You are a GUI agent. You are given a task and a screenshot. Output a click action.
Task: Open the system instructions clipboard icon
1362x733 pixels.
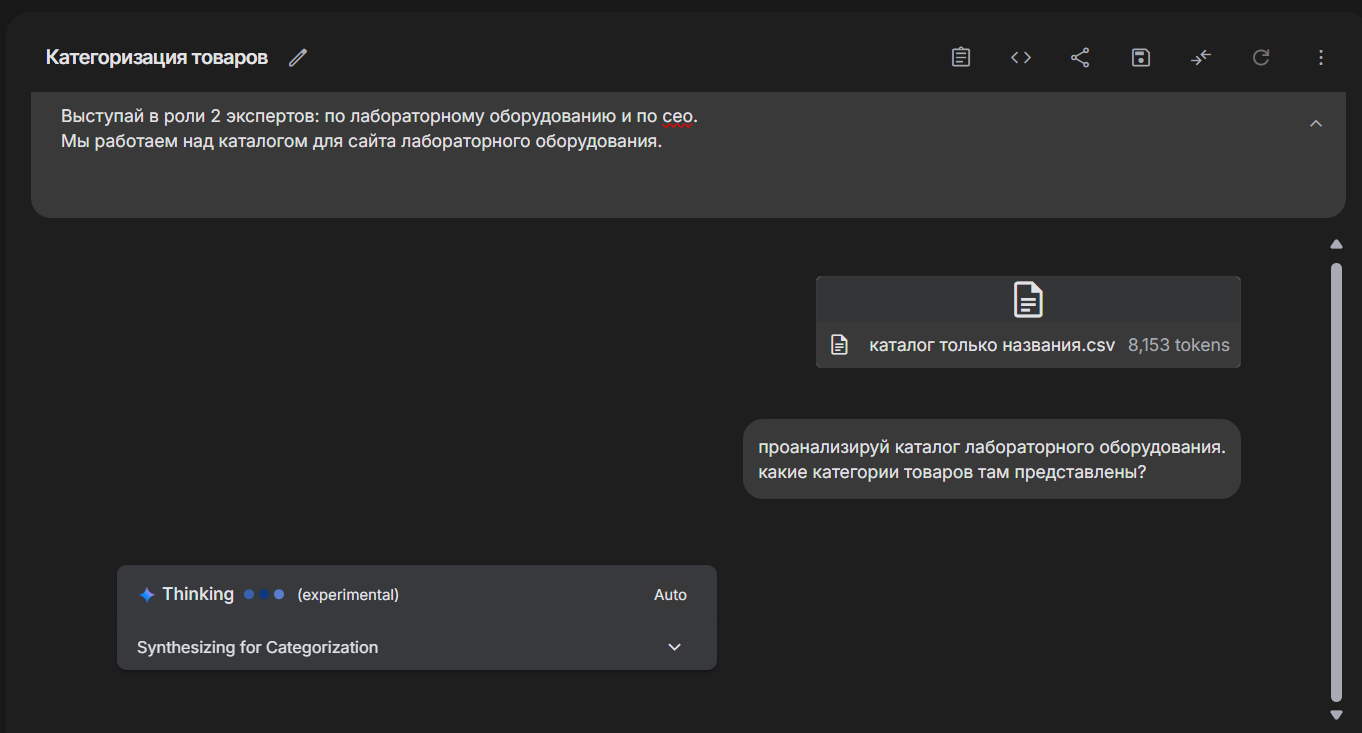(961, 58)
